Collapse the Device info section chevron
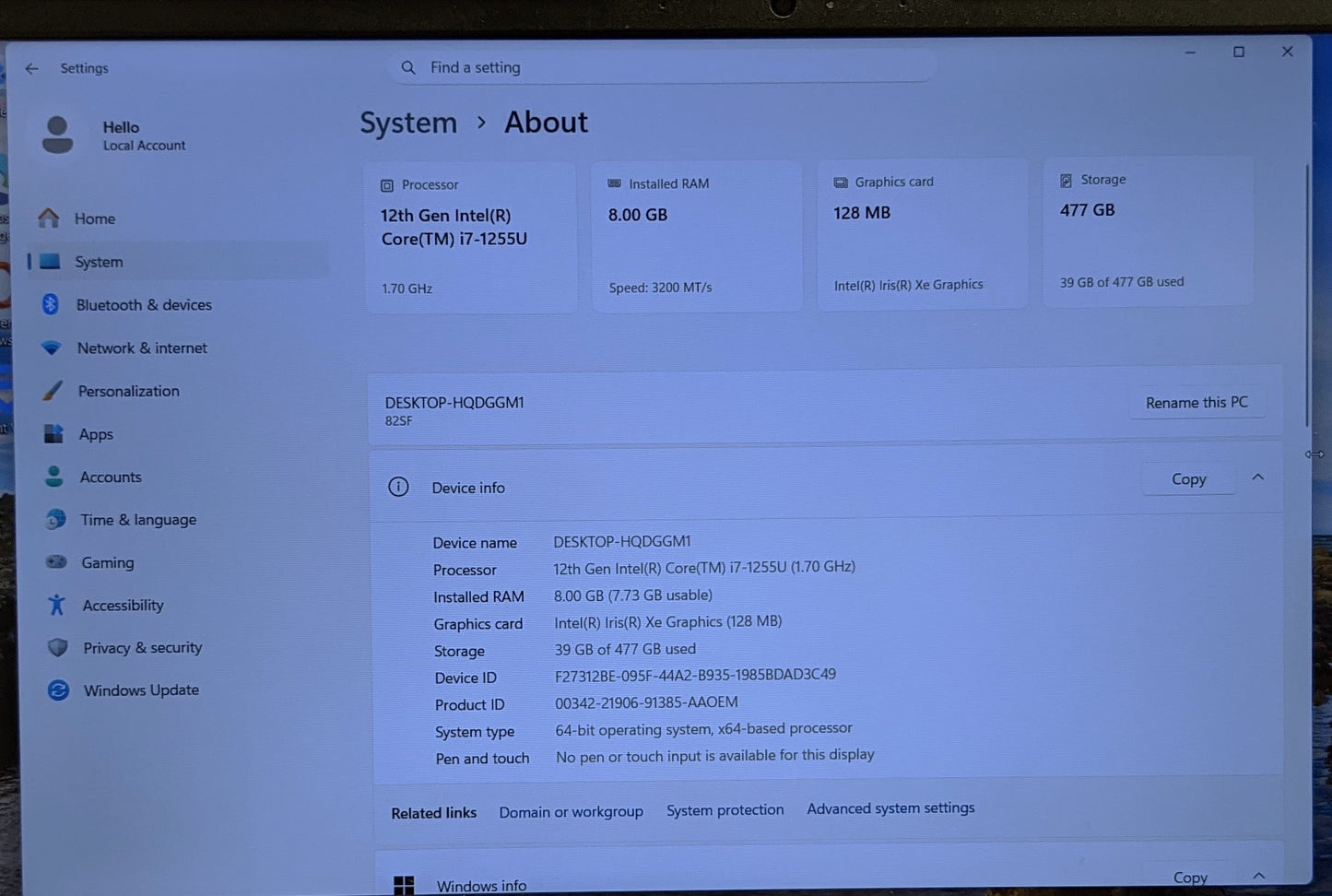Viewport: 1332px width, 896px height. (1257, 477)
